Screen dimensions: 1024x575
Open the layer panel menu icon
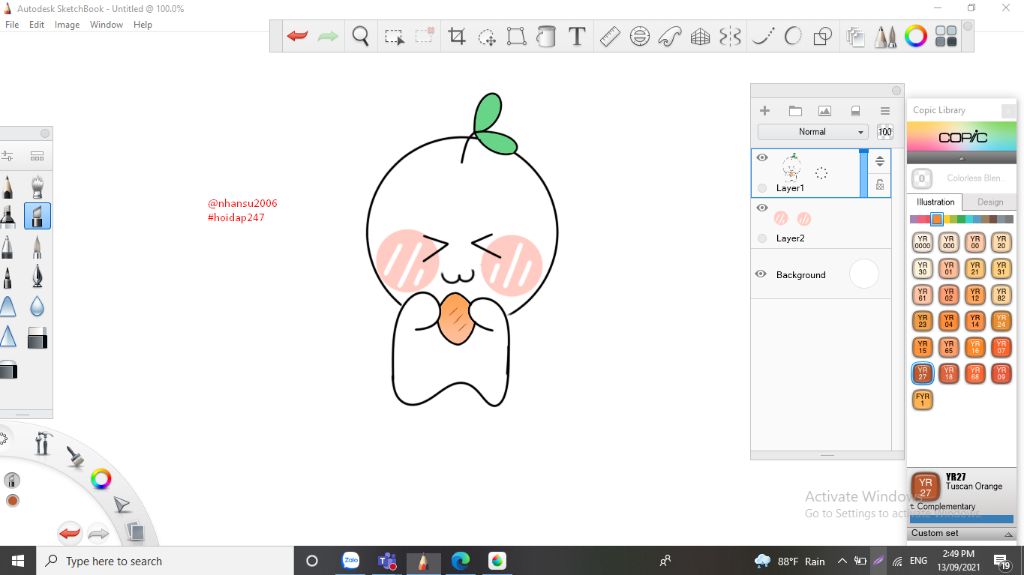pos(885,110)
